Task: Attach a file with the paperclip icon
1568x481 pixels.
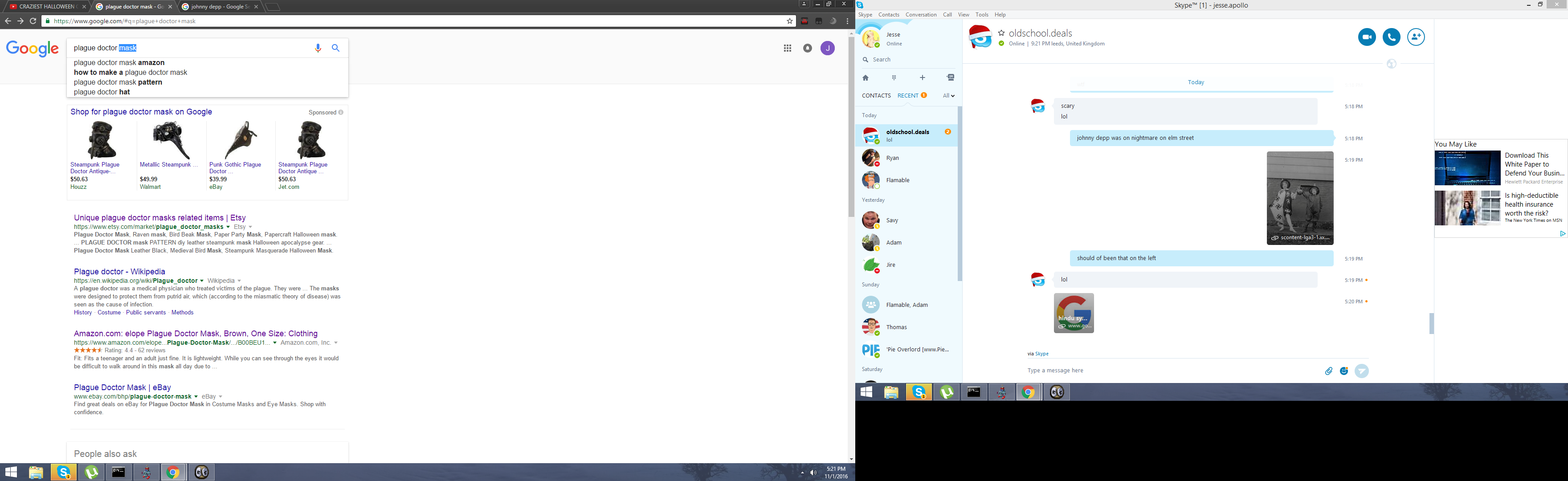Action: (x=1329, y=371)
